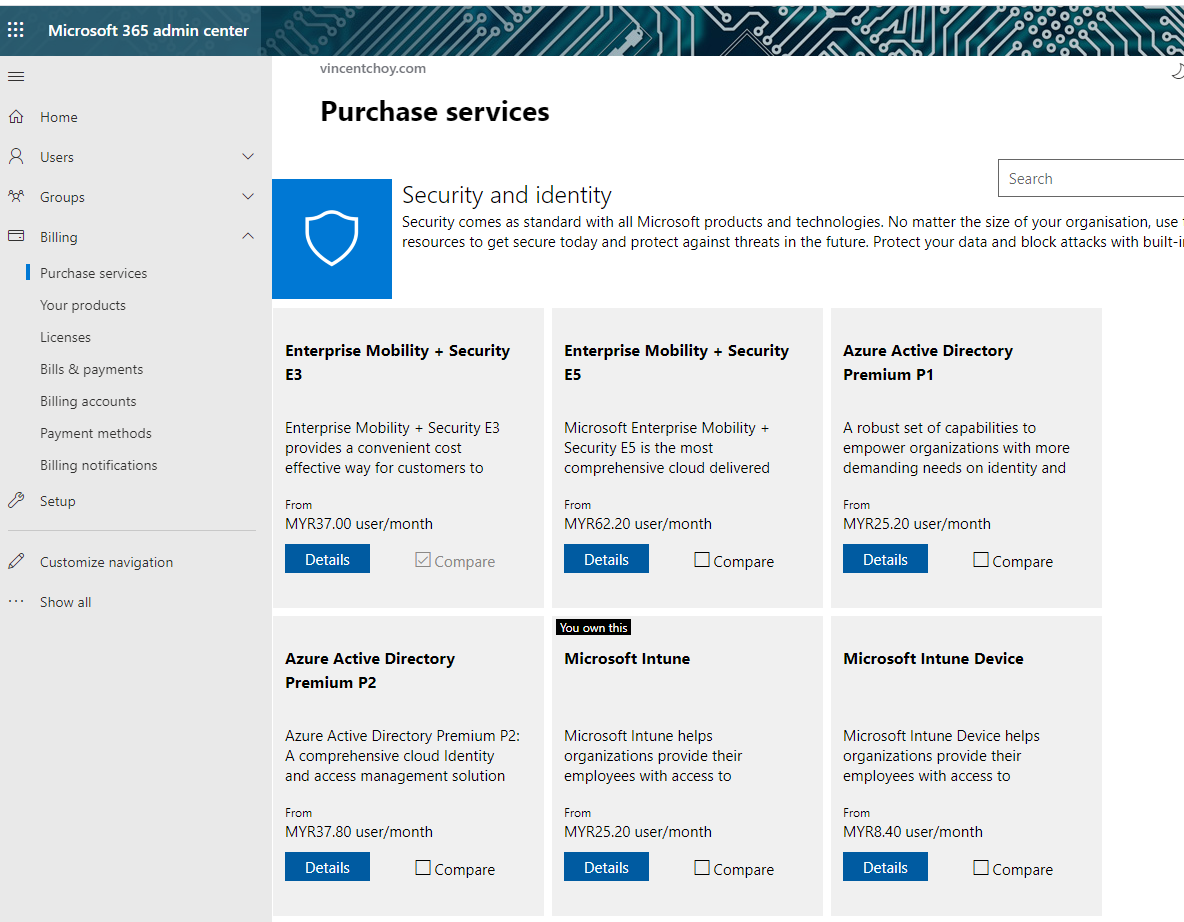Expand the Groups menu chevron

pos(248,196)
